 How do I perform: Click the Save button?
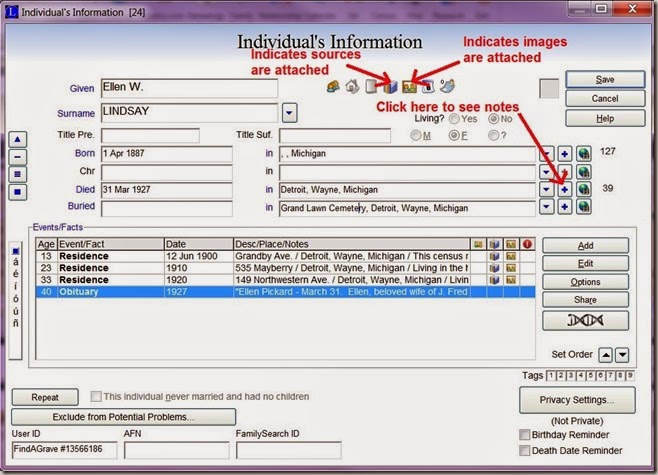click(x=605, y=79)
